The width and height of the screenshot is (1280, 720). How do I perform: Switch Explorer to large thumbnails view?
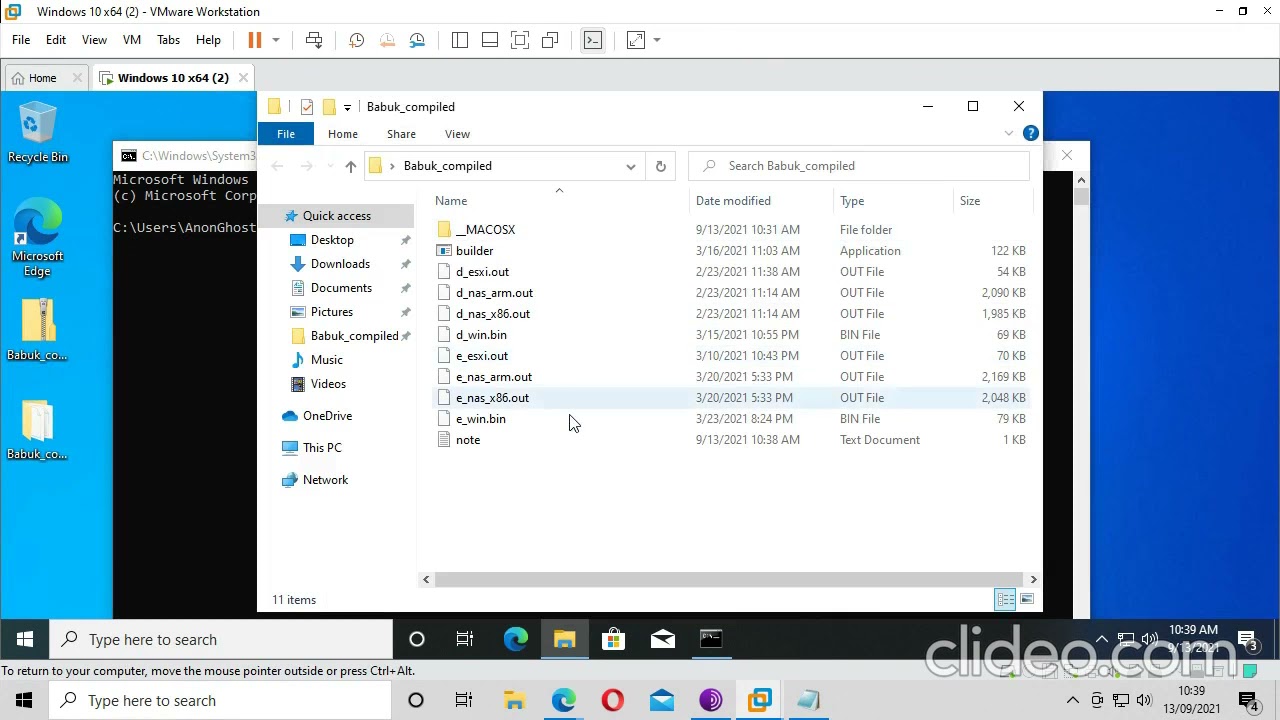[1027, 599]
